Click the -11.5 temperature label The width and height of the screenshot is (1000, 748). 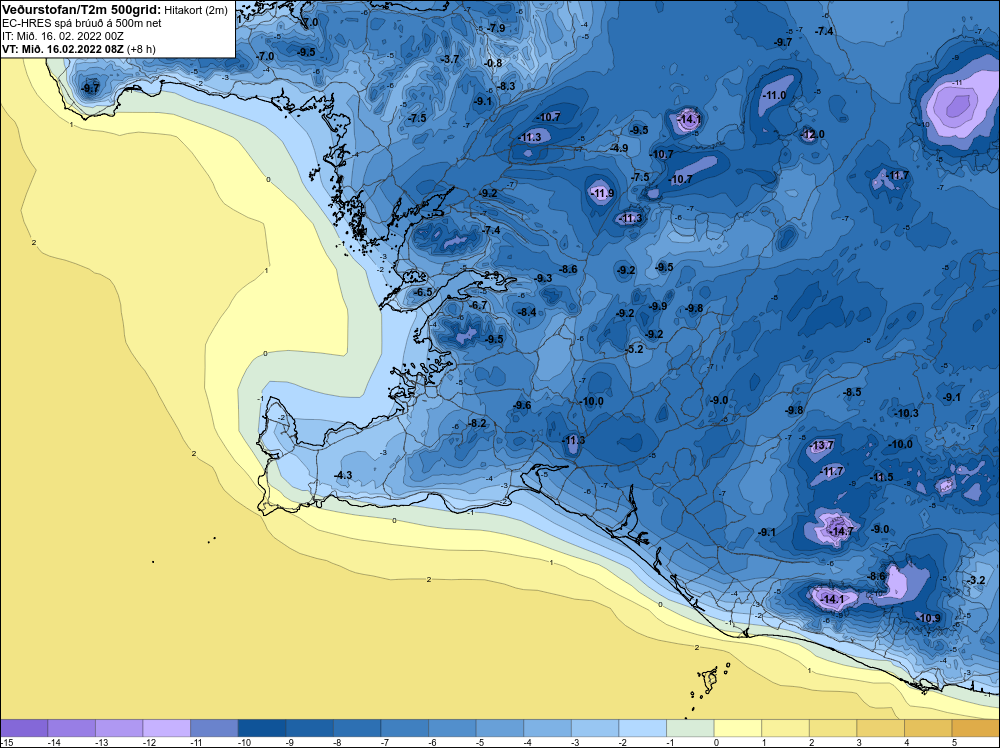point(881,477)
